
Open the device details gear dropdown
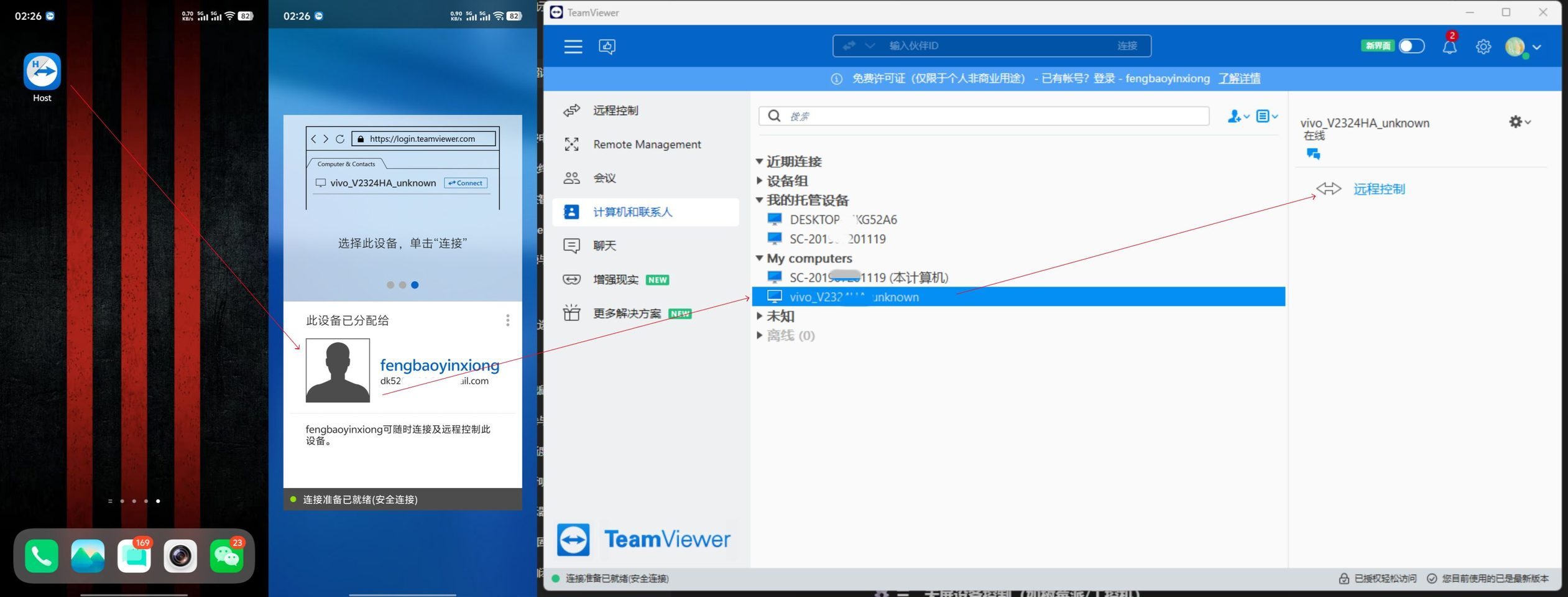click(x=1520, y=122)
